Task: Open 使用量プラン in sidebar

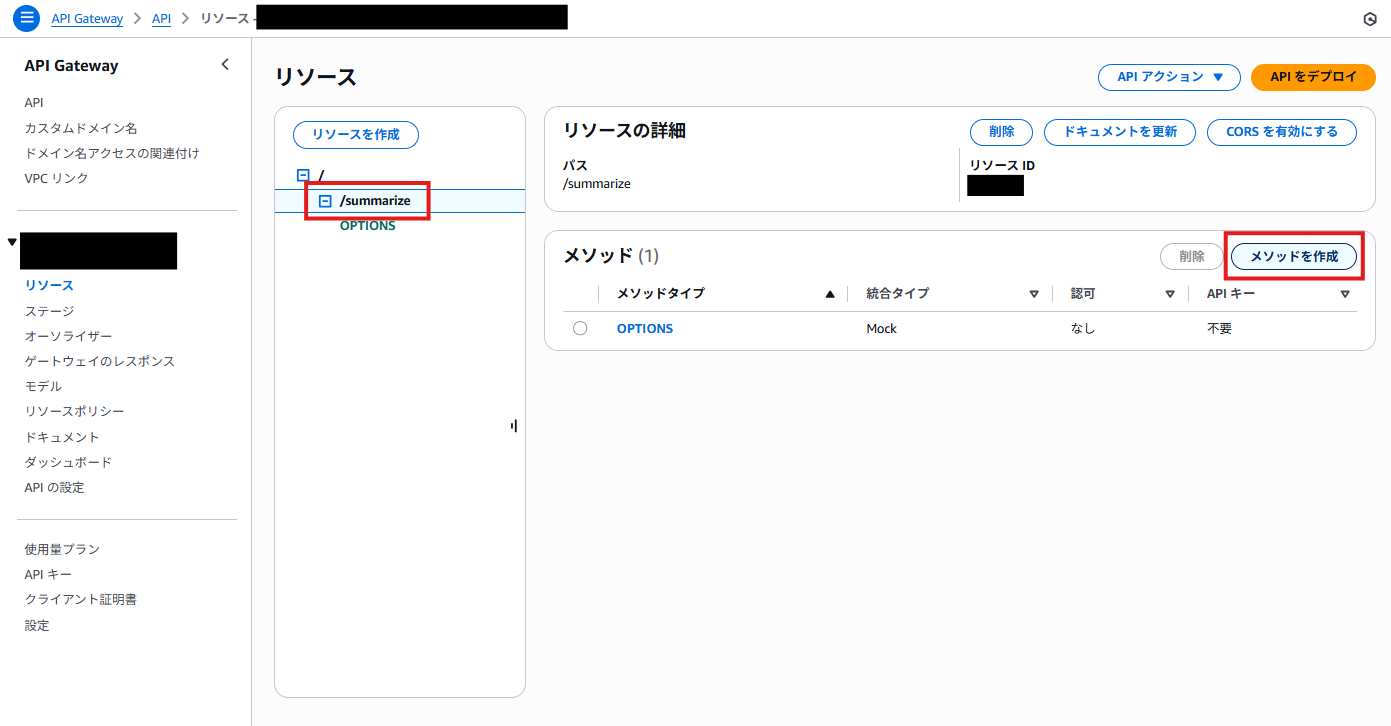Action: click(x=62, y=549)
